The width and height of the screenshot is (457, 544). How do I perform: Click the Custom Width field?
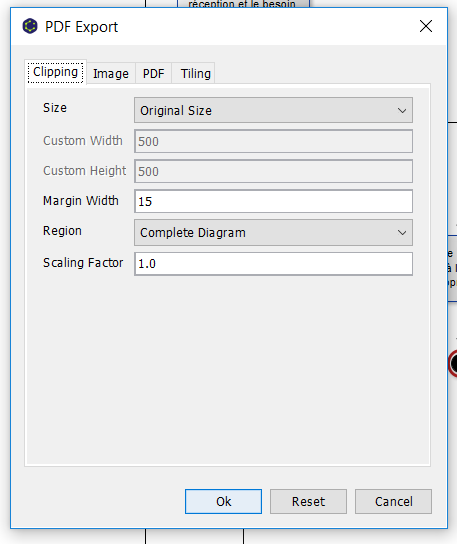(x=273, y=141)
